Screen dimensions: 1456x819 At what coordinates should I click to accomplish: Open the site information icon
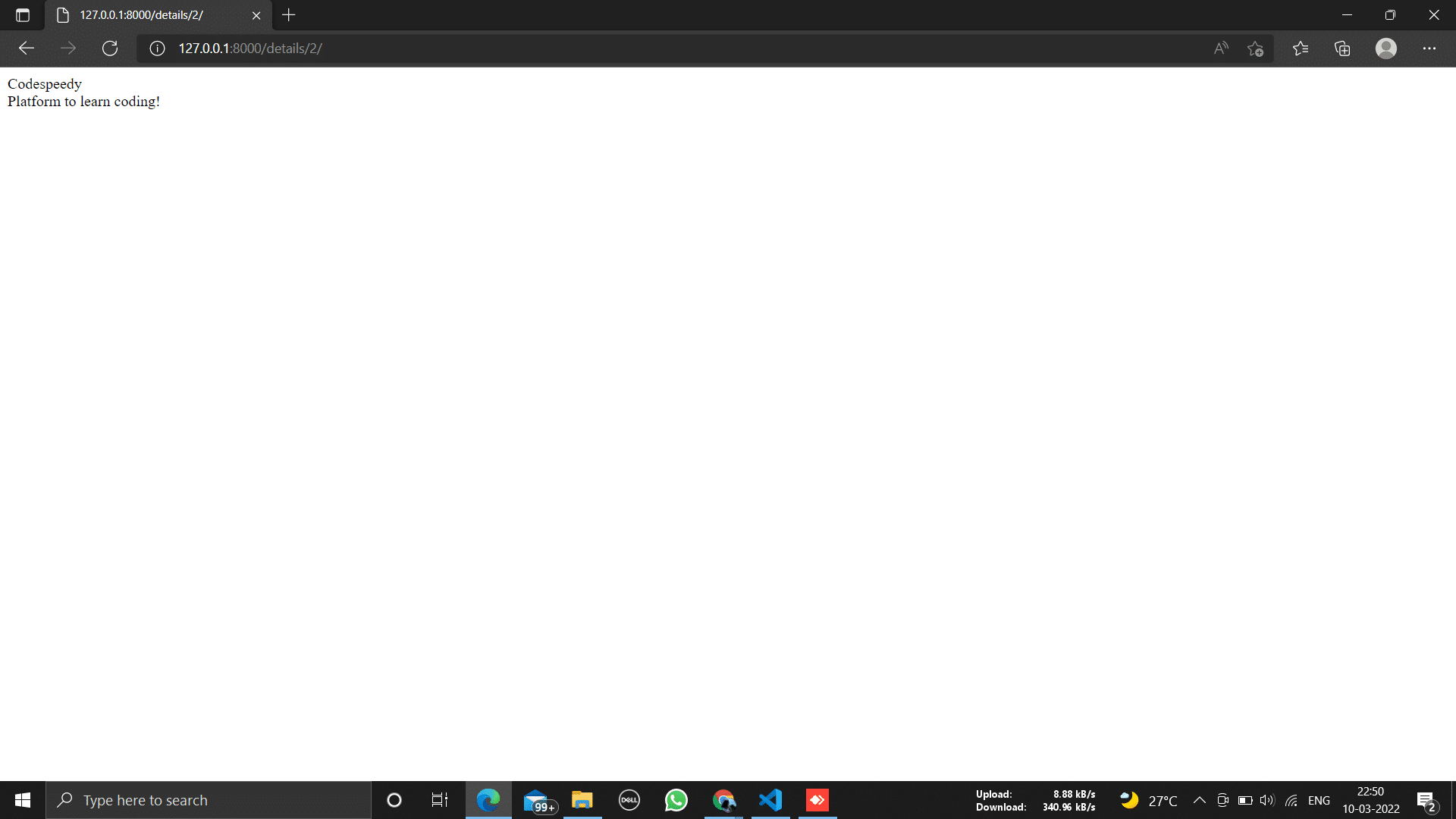(157, 49)
